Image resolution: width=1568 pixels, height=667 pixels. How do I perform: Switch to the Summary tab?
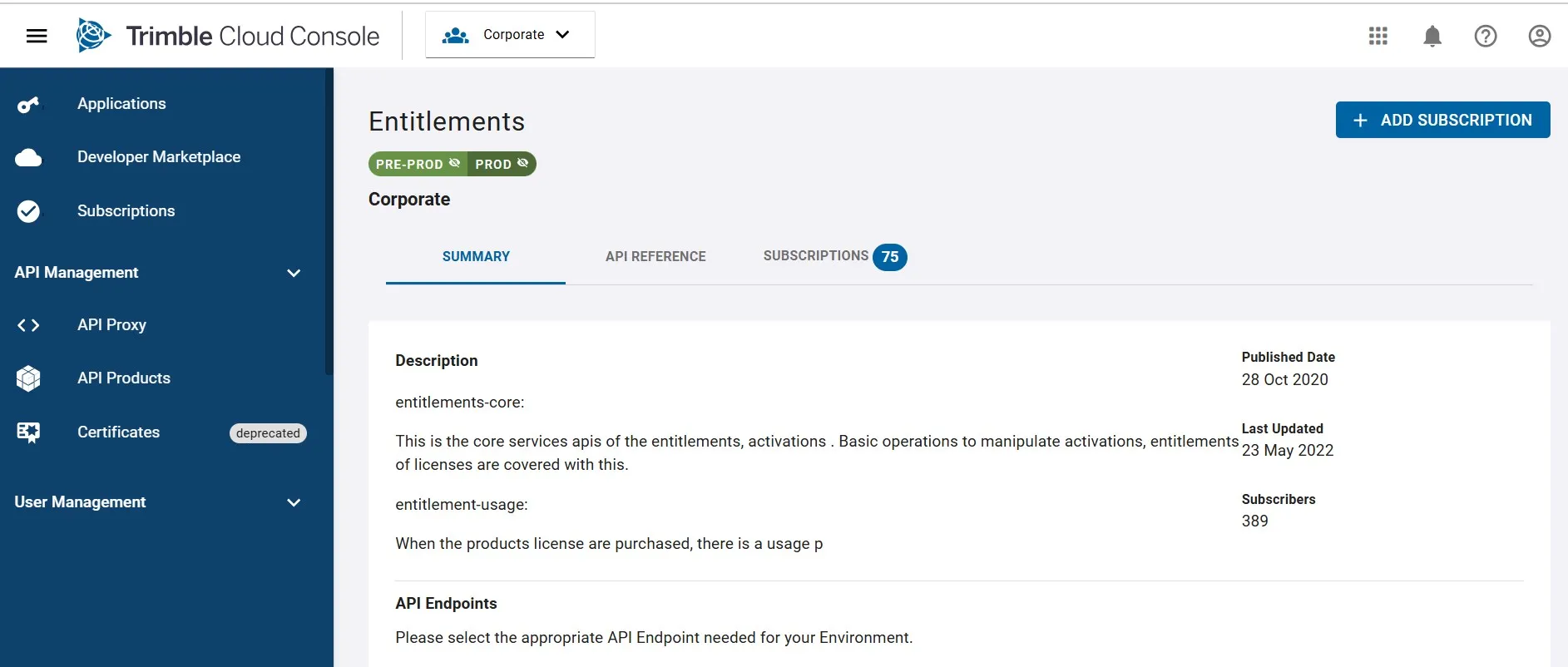pyautogui.click(x=476, y=257)
